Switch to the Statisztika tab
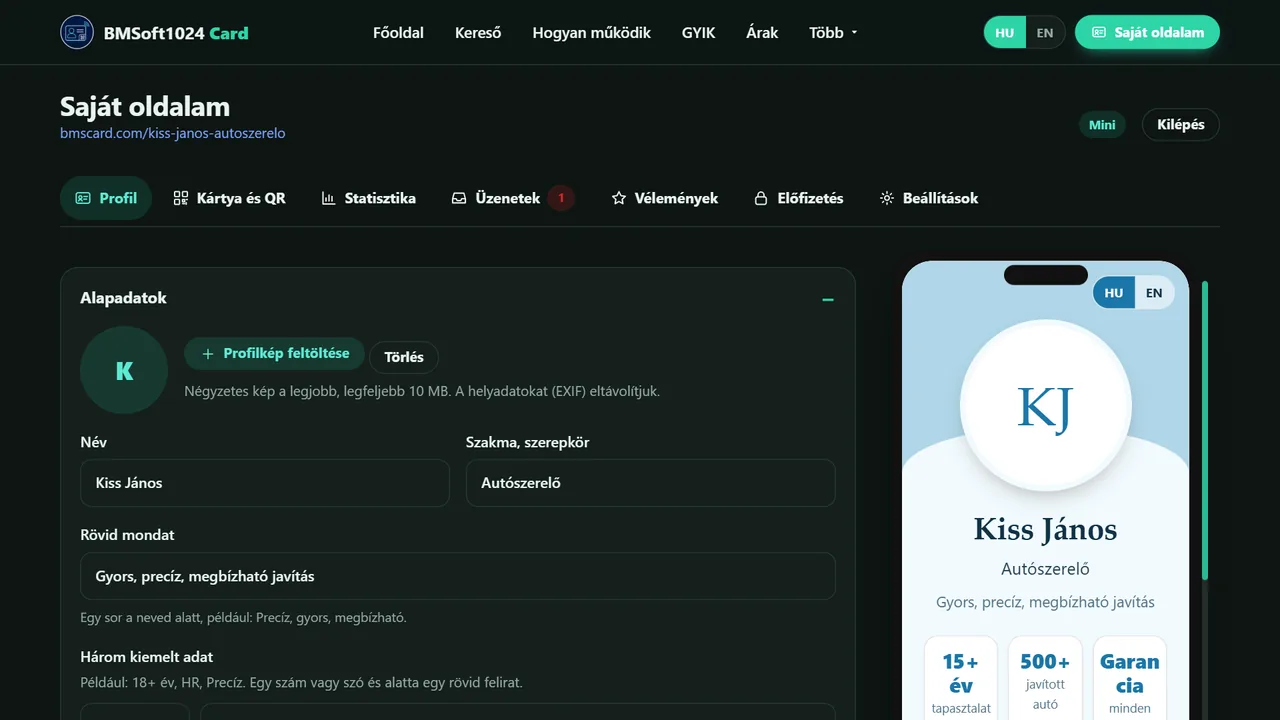The height and width of the screenshot is (720, 1280). click(368, 198)
